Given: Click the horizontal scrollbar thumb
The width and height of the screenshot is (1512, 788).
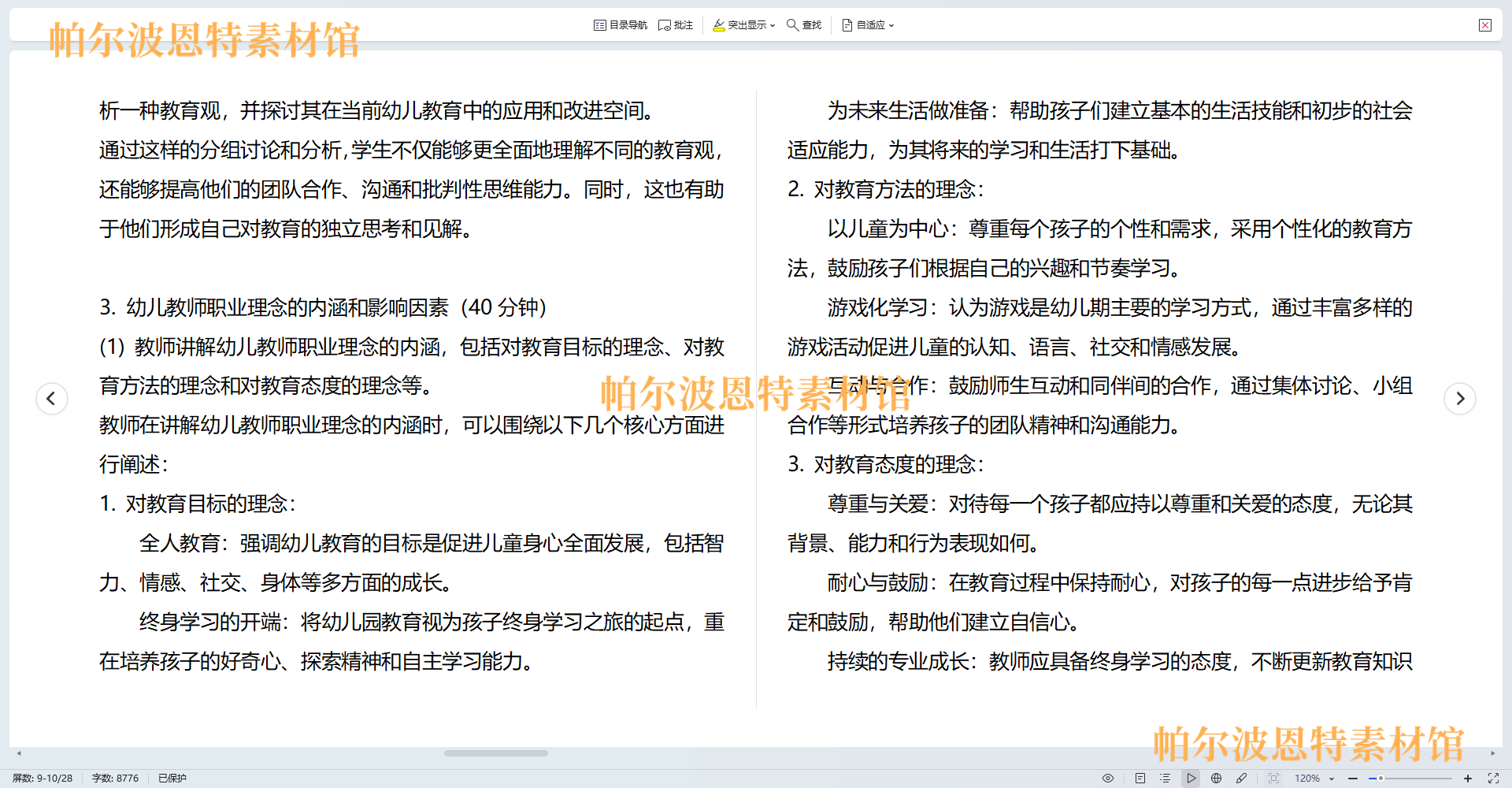Looking at the screenshot, I should 496,753.
